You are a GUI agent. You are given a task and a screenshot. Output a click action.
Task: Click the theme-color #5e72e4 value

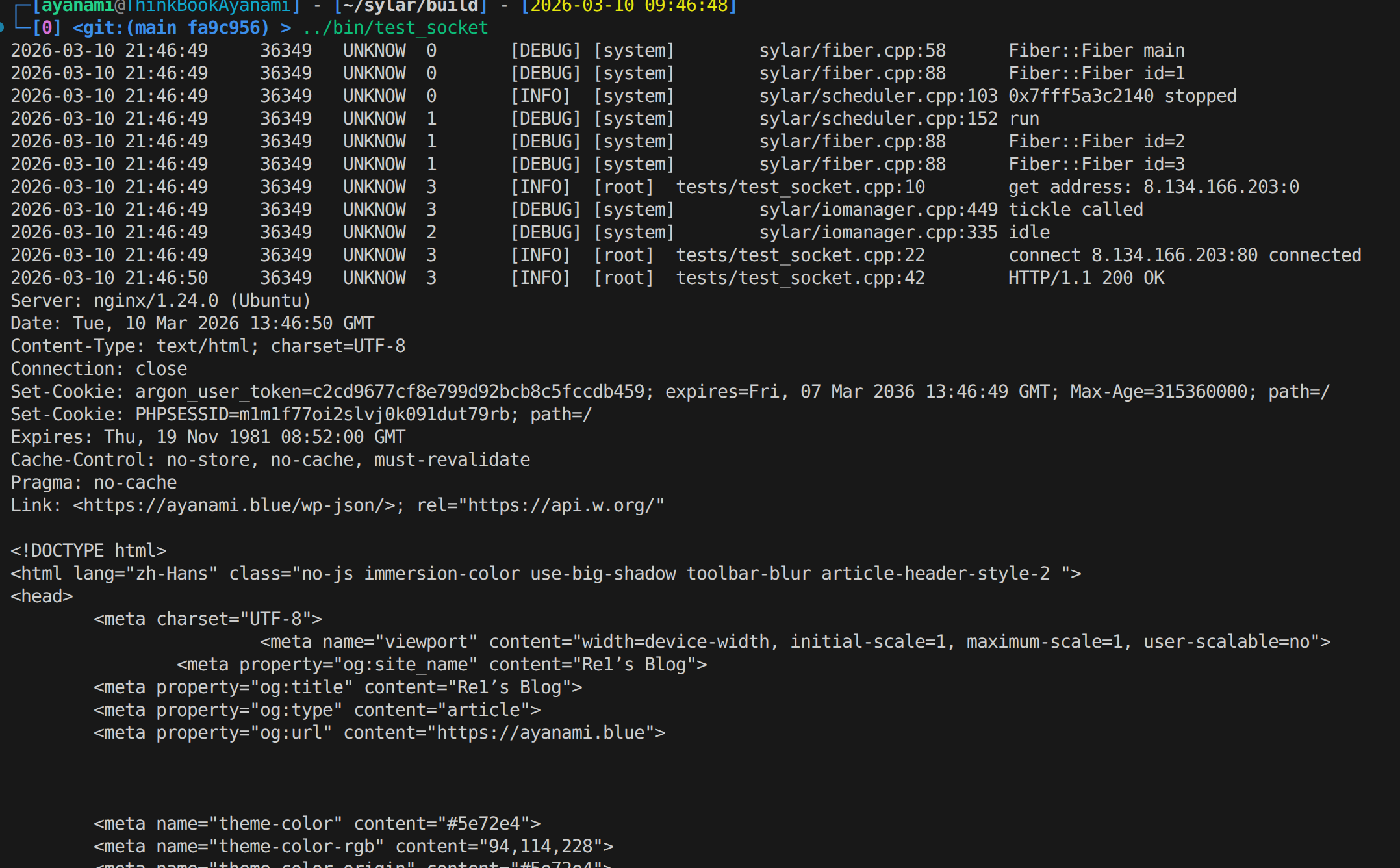pyautogui.click(x=483, y=824)
